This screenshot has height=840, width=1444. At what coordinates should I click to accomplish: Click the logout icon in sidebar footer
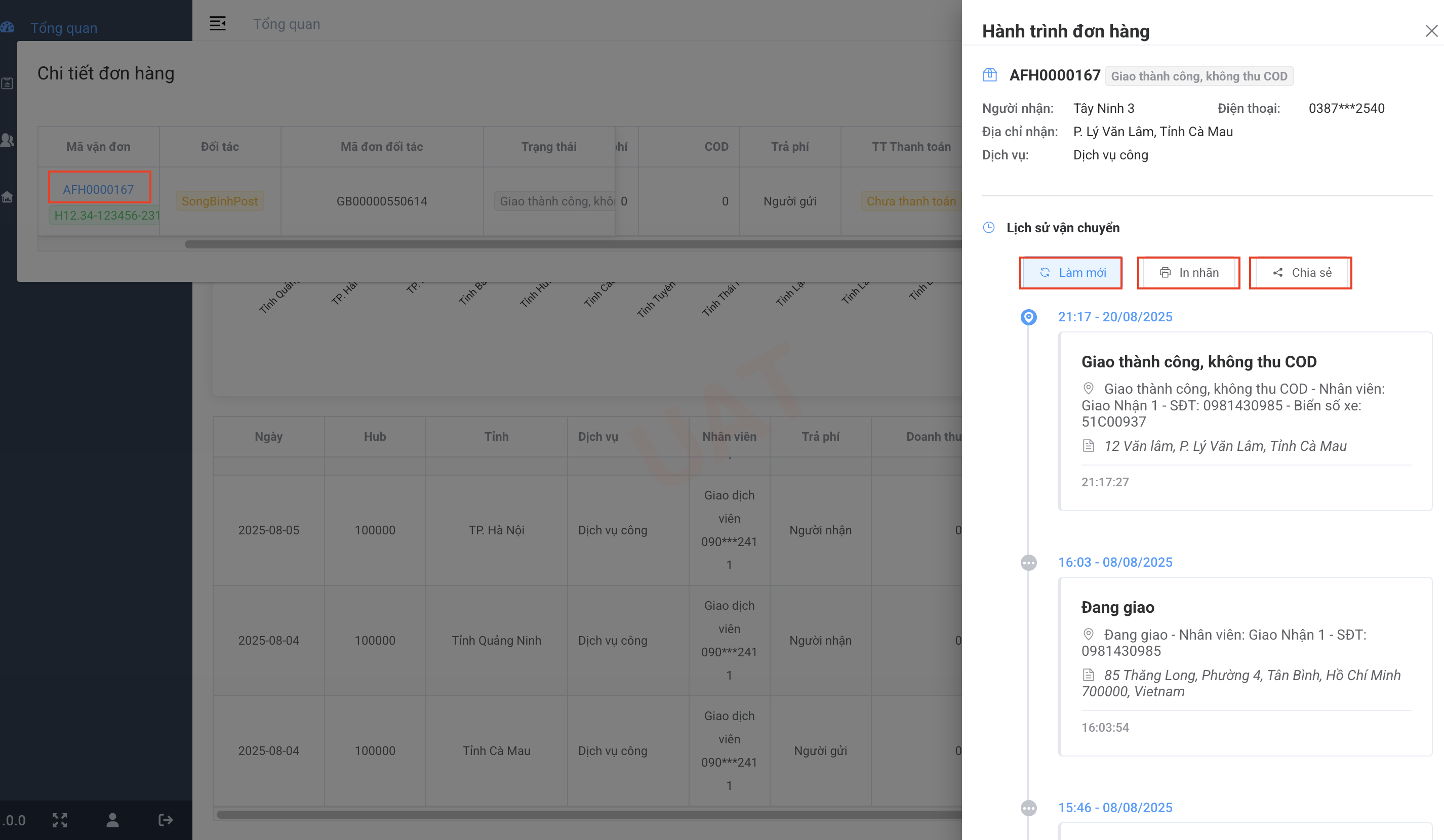(x=165, y=820)
